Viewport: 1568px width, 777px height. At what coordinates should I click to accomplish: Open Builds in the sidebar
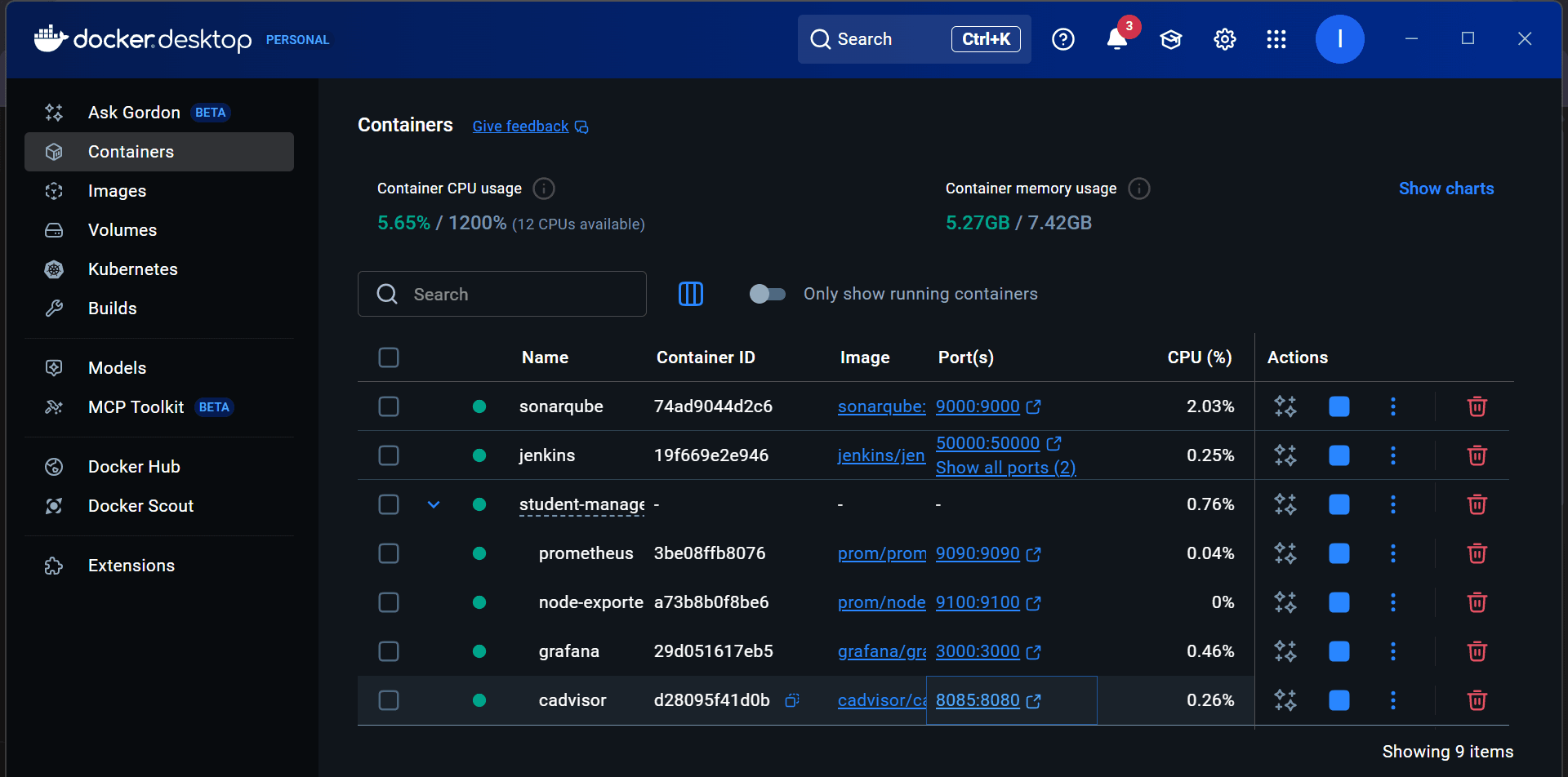tap(159, 309)
